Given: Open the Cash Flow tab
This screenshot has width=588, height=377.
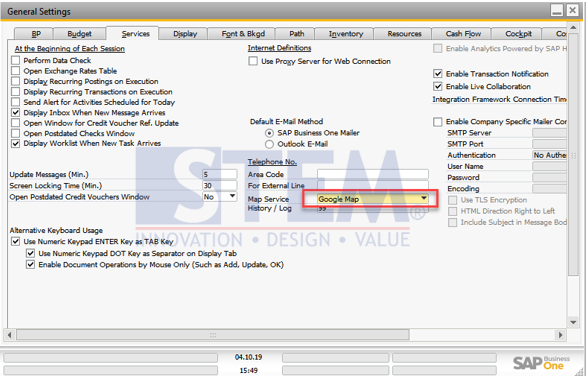Looking at the screenshot, I should pyautogui.click(x=463, y=34).
